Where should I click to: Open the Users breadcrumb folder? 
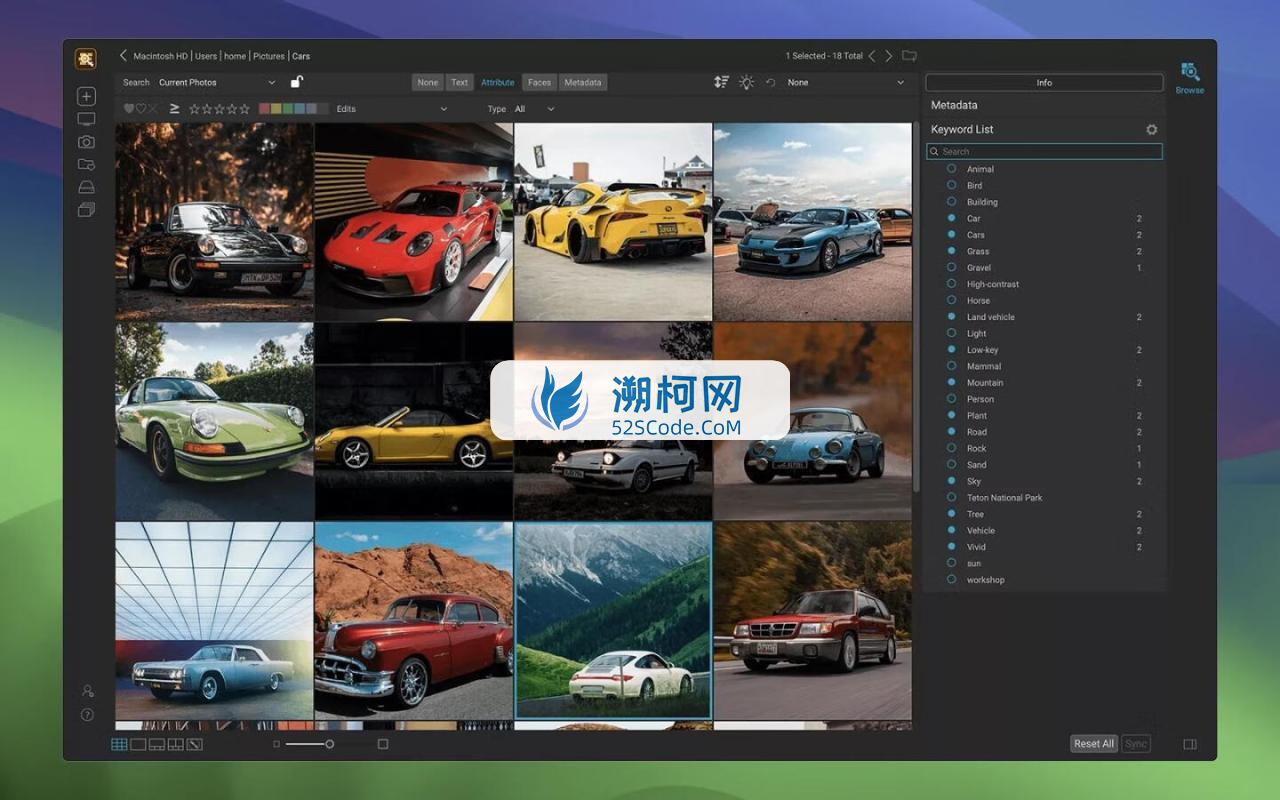[206, 56]
